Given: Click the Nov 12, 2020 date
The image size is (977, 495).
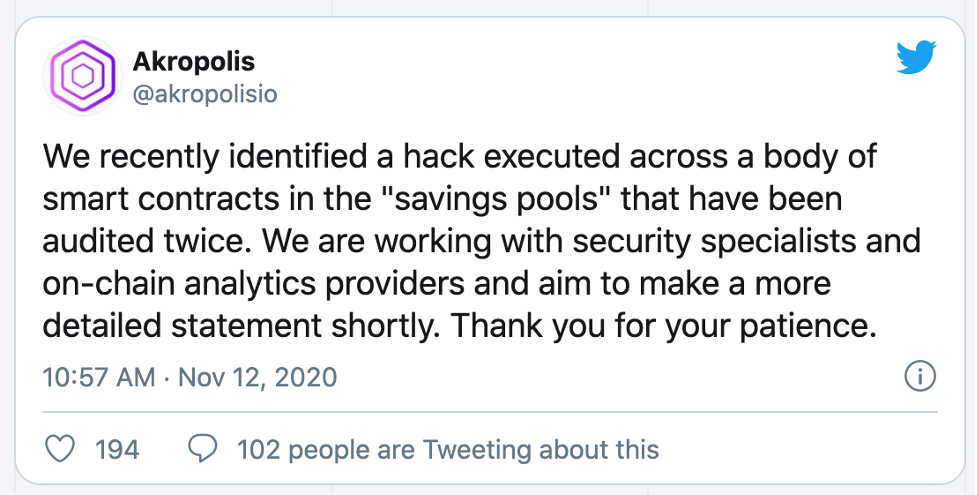Looking at the screenshot, I should [x=258, y=378].
